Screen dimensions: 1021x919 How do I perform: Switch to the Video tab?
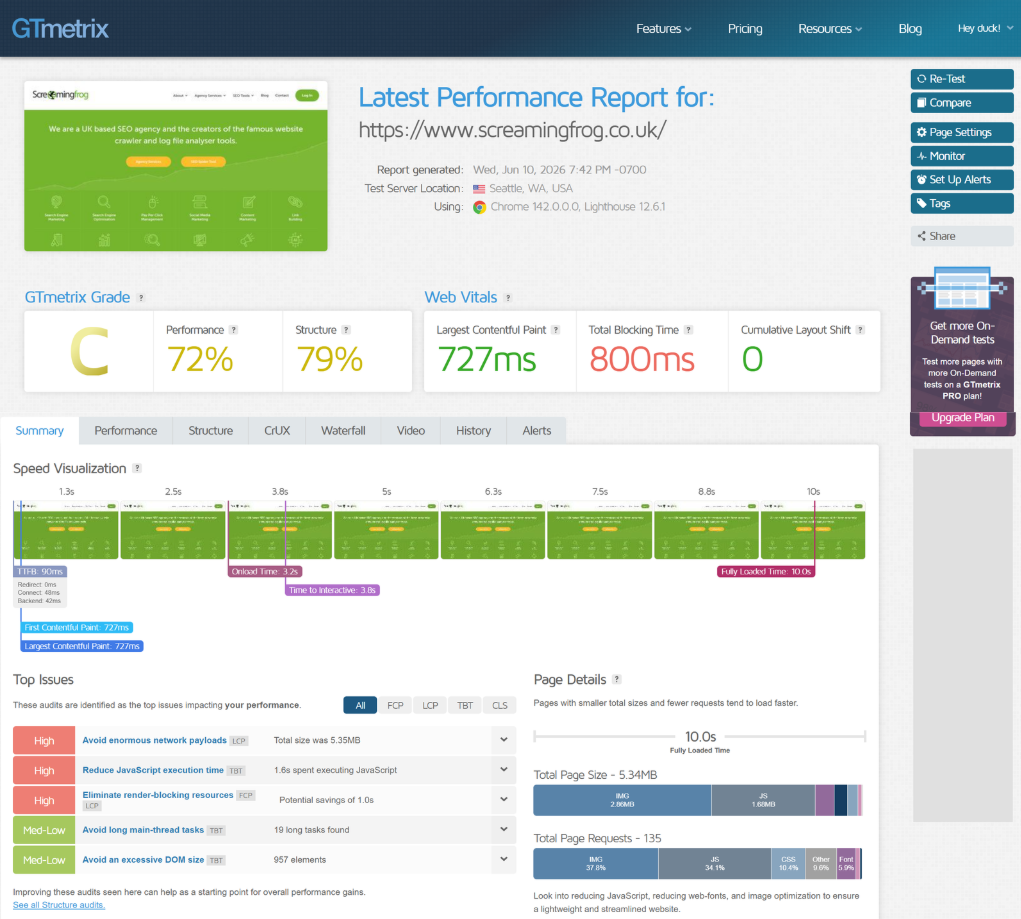tap(411, 431)
